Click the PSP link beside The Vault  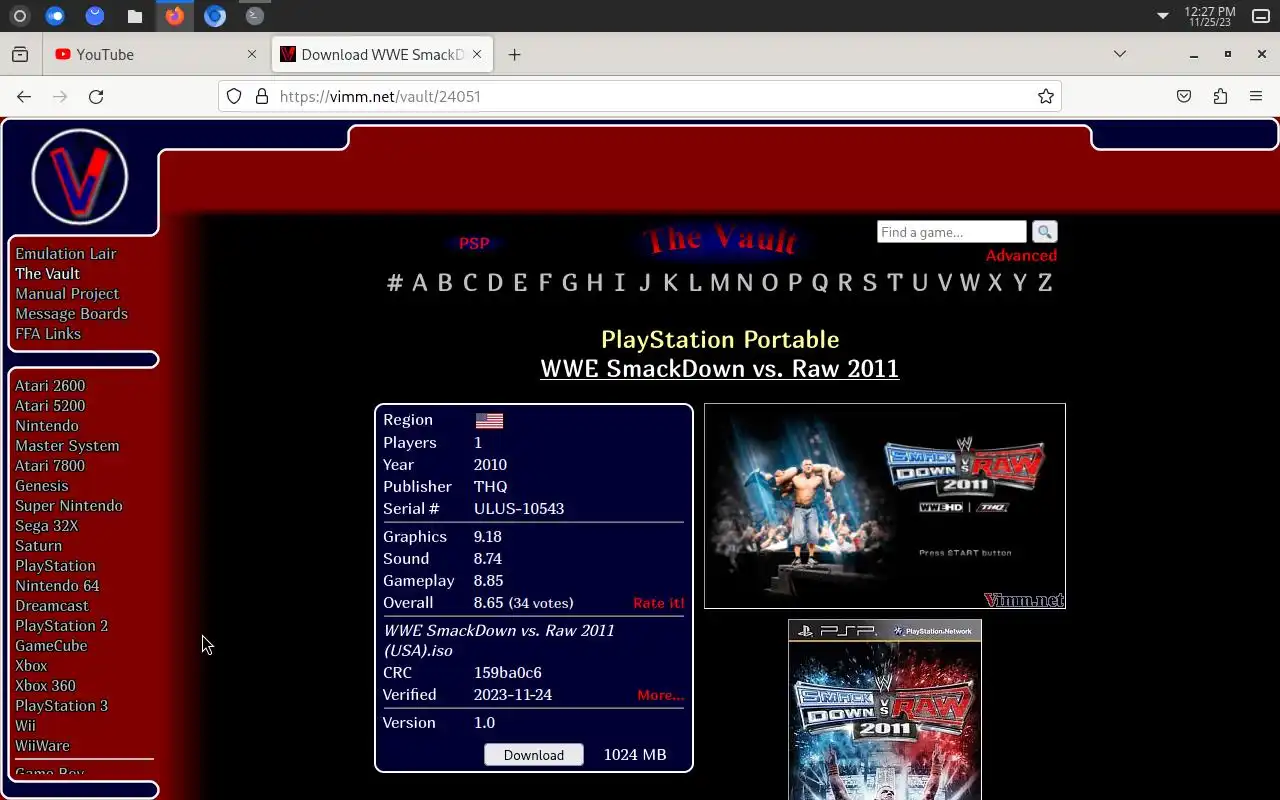click(x=474, y=243)
